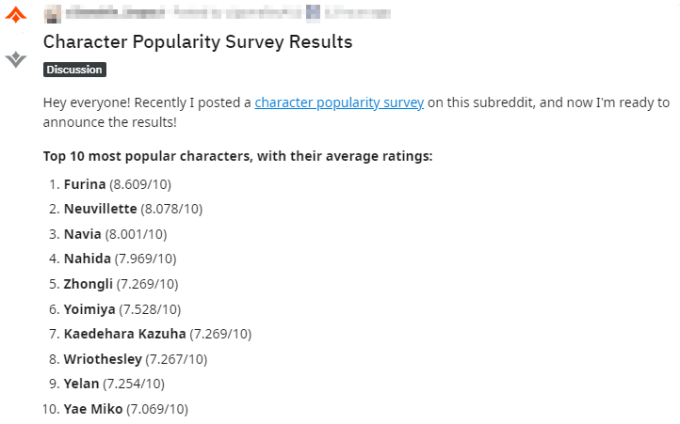This screenshot has width=680, height=424.
Task: Select the Furina entry in the list
Action: coord(85,185)
